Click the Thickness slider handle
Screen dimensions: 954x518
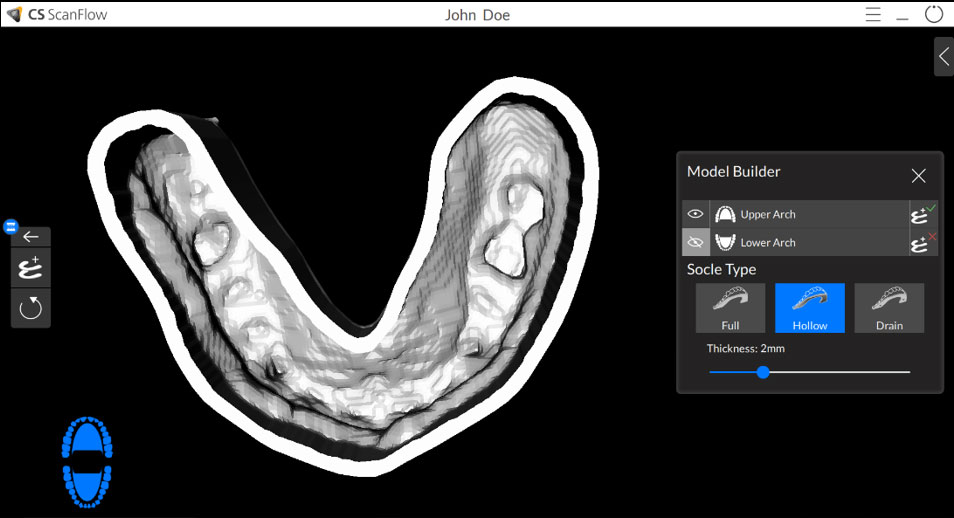point(763,372)
